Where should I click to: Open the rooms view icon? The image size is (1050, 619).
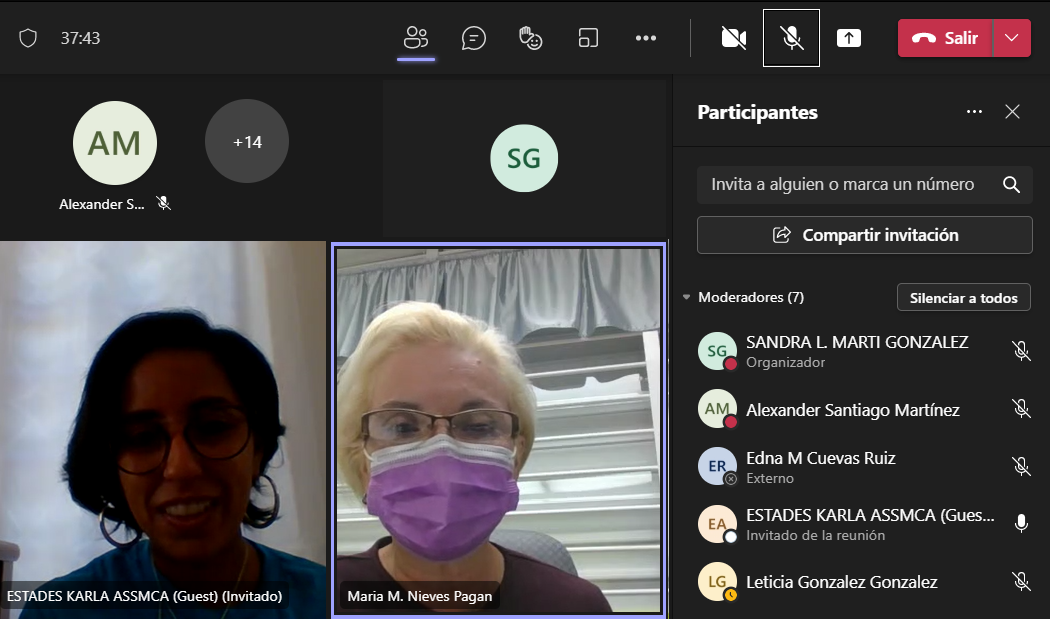tap(588, 38)
